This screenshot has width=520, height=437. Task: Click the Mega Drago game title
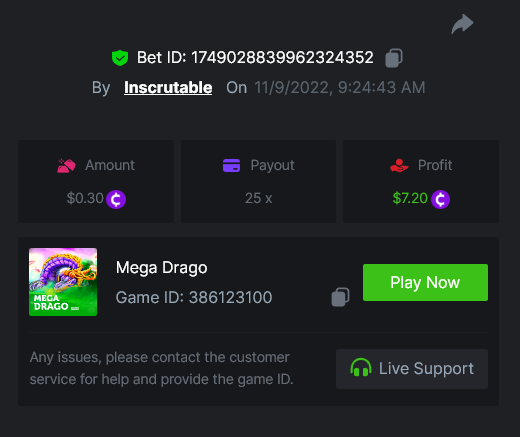162,268
